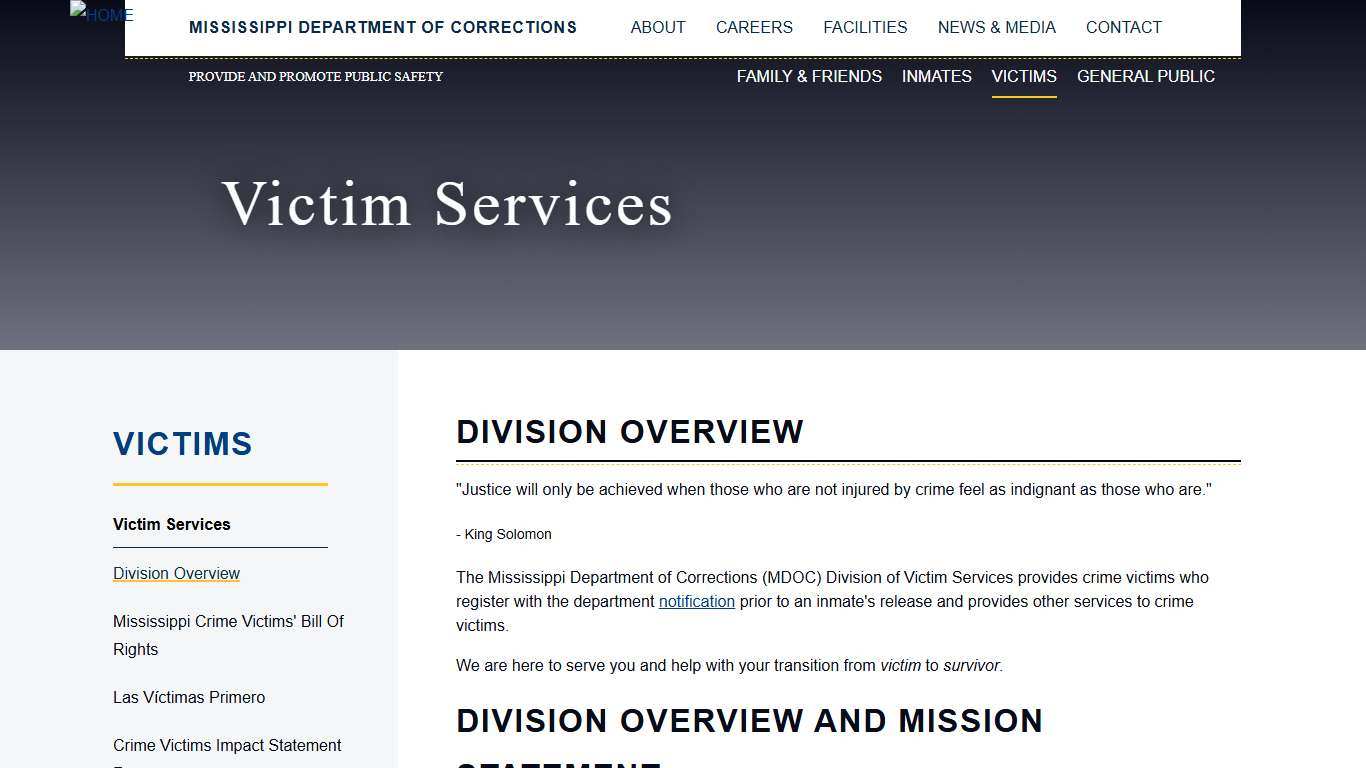This screenshot has height=768, width=1366.
Task: Click the Victim Services page banner title
Action: [448, 205]
